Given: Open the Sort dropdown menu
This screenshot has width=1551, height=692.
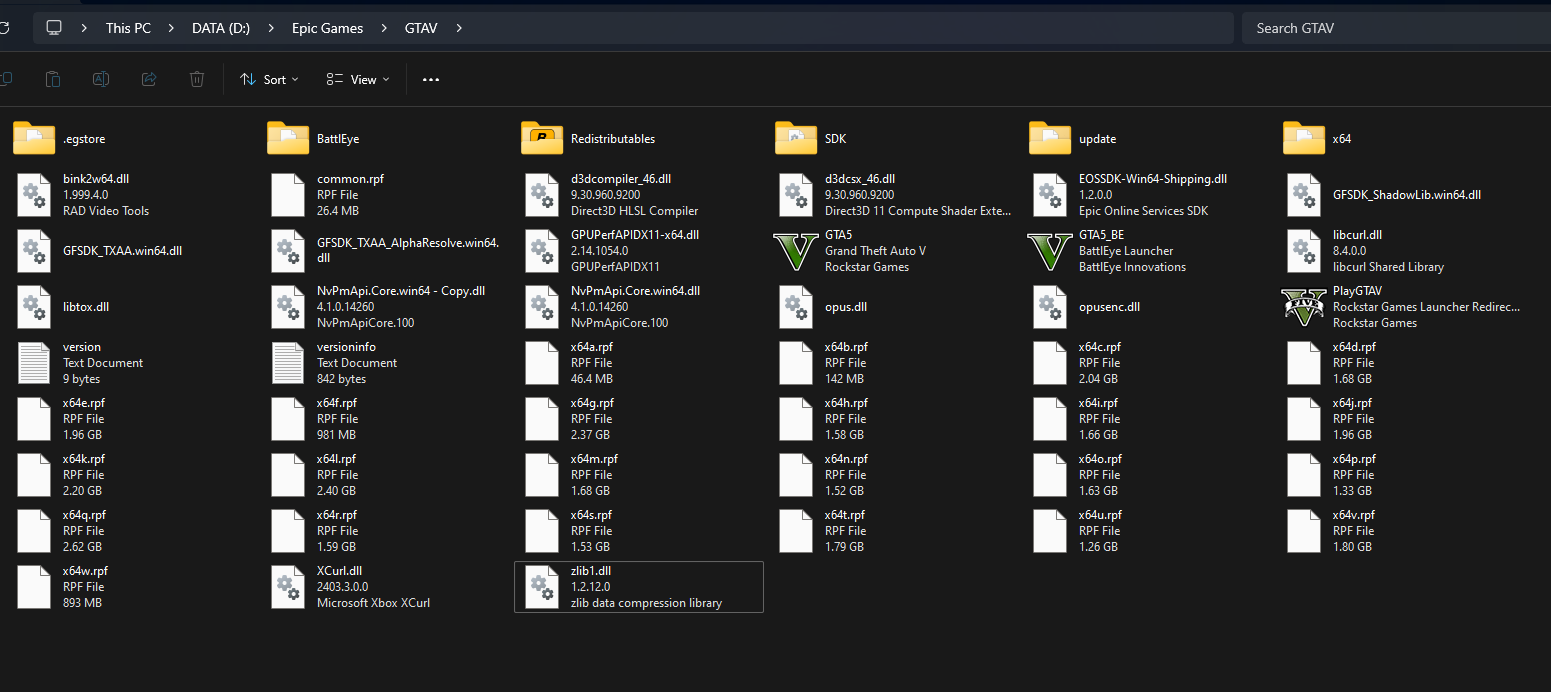Looking at the screenshot, I should (x=269, y=79).
